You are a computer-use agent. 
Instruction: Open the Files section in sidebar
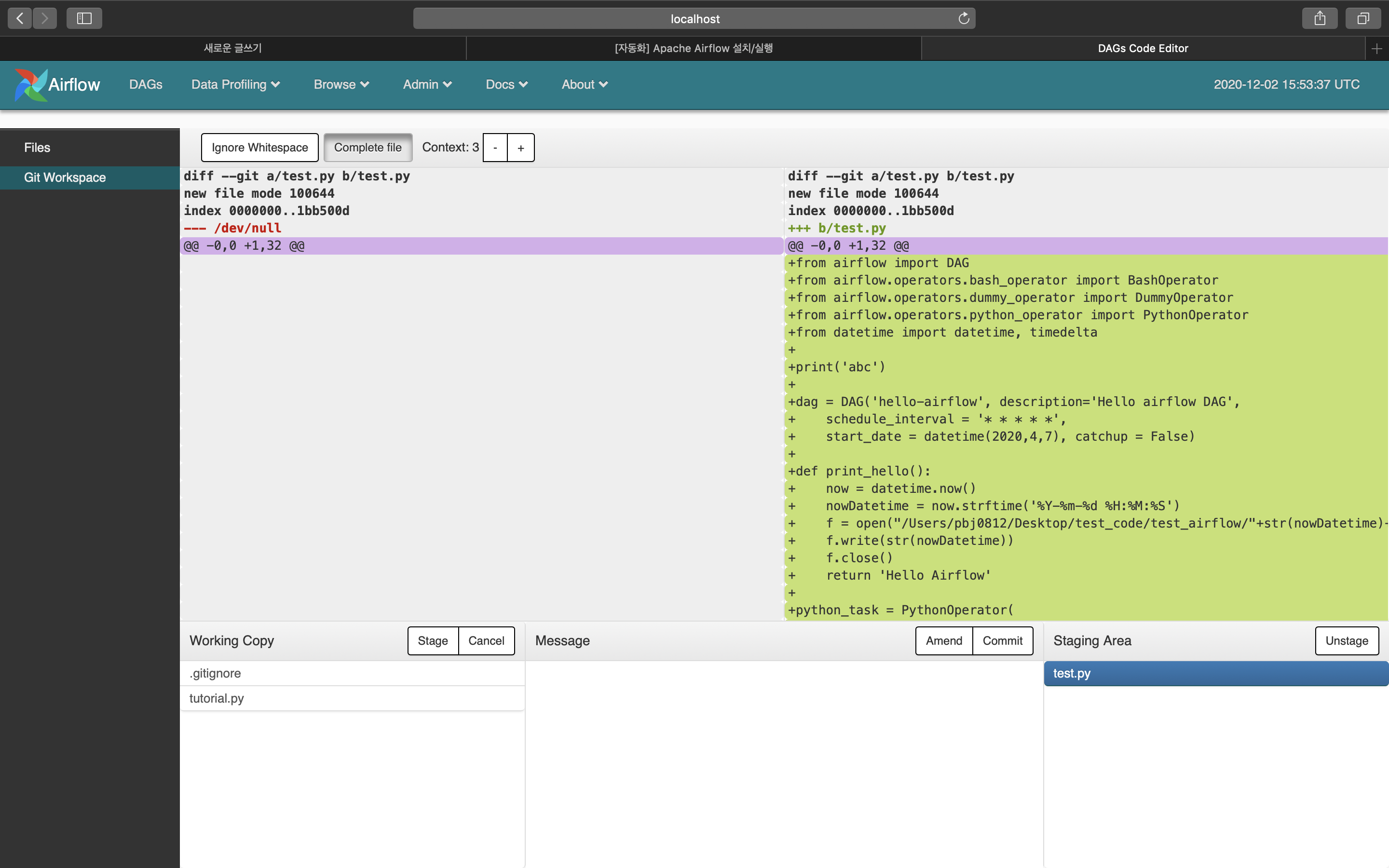[37, 148]
